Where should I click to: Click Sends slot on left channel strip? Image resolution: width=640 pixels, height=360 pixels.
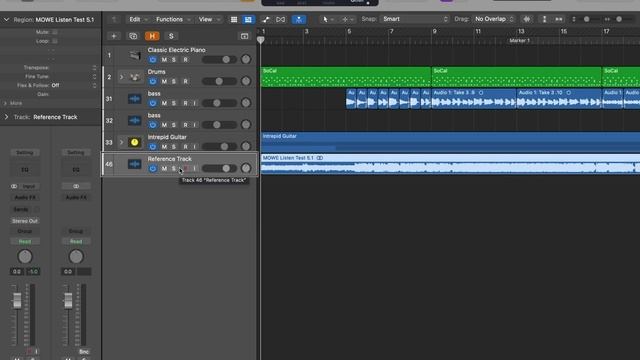[x=21, y=209]
